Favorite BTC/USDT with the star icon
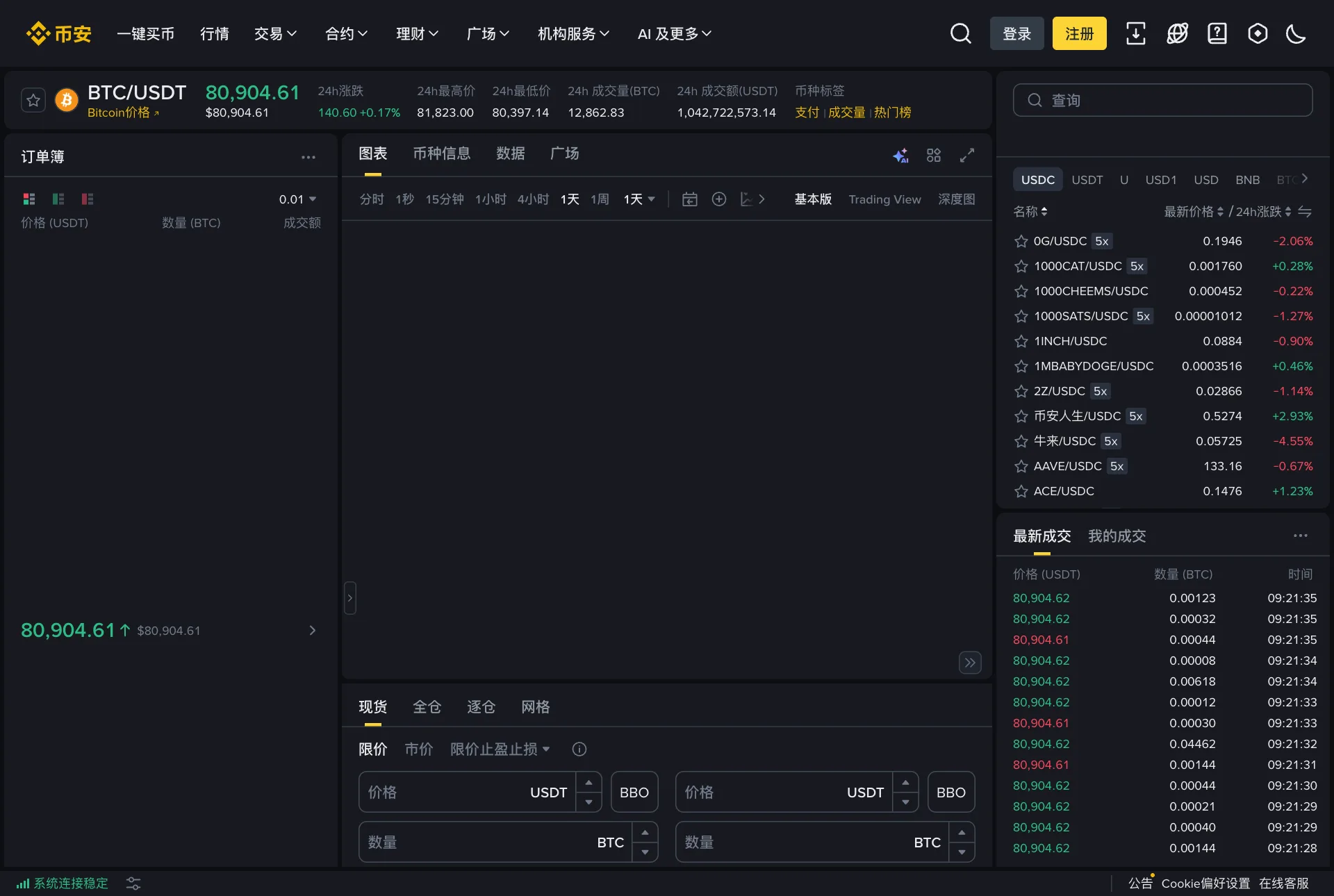Image resolution: width=1334 pixels, height=896 pixels. coord(33,101)
